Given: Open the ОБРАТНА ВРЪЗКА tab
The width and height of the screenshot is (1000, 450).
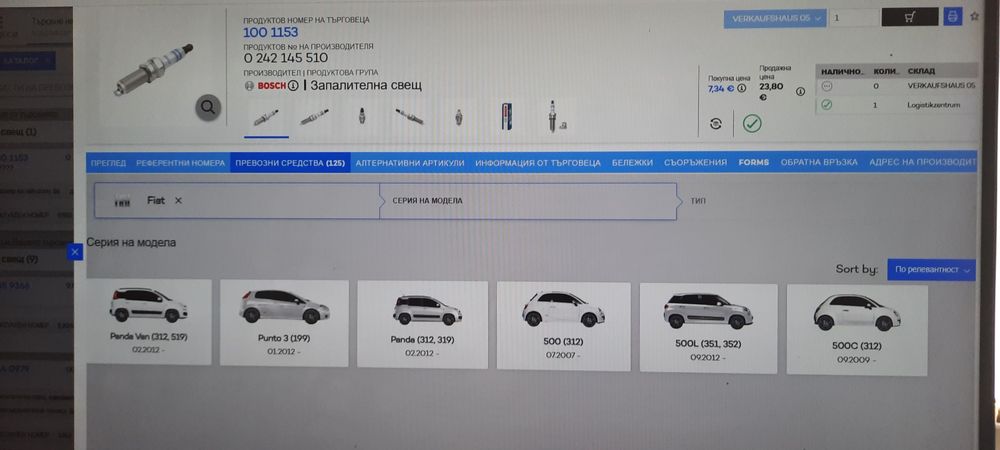Looking at the screenshot, I should click(x=819, y=163).
